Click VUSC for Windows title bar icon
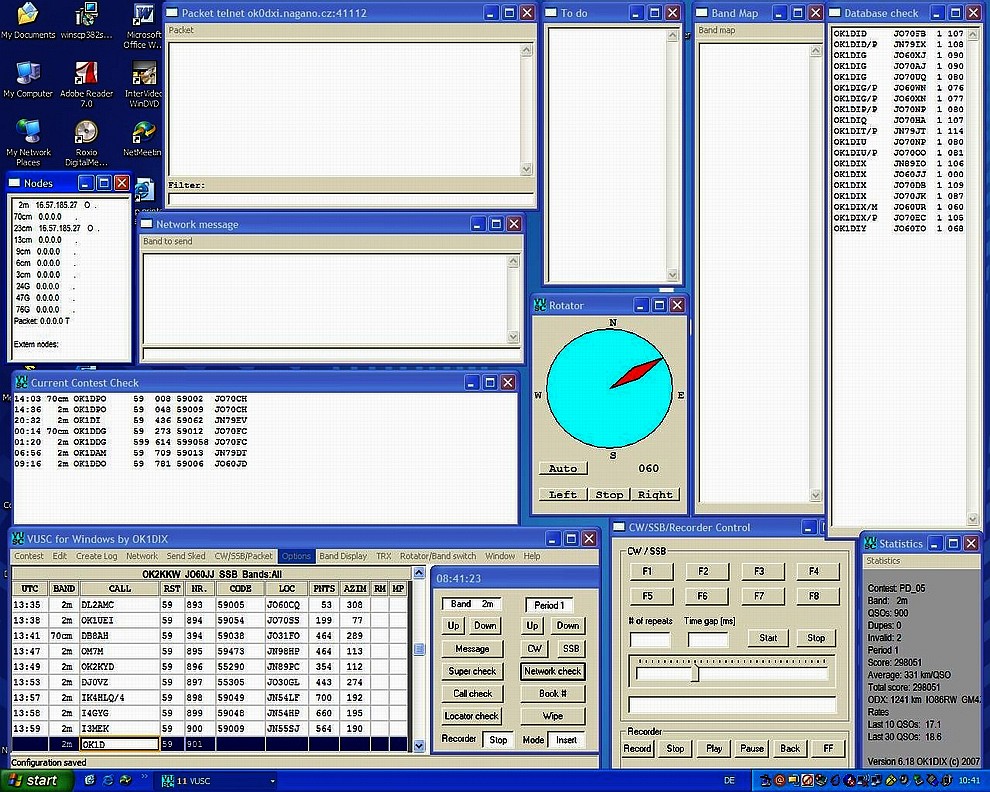The height and width of the screenshot is (792, 990). [x=18, y=539]
